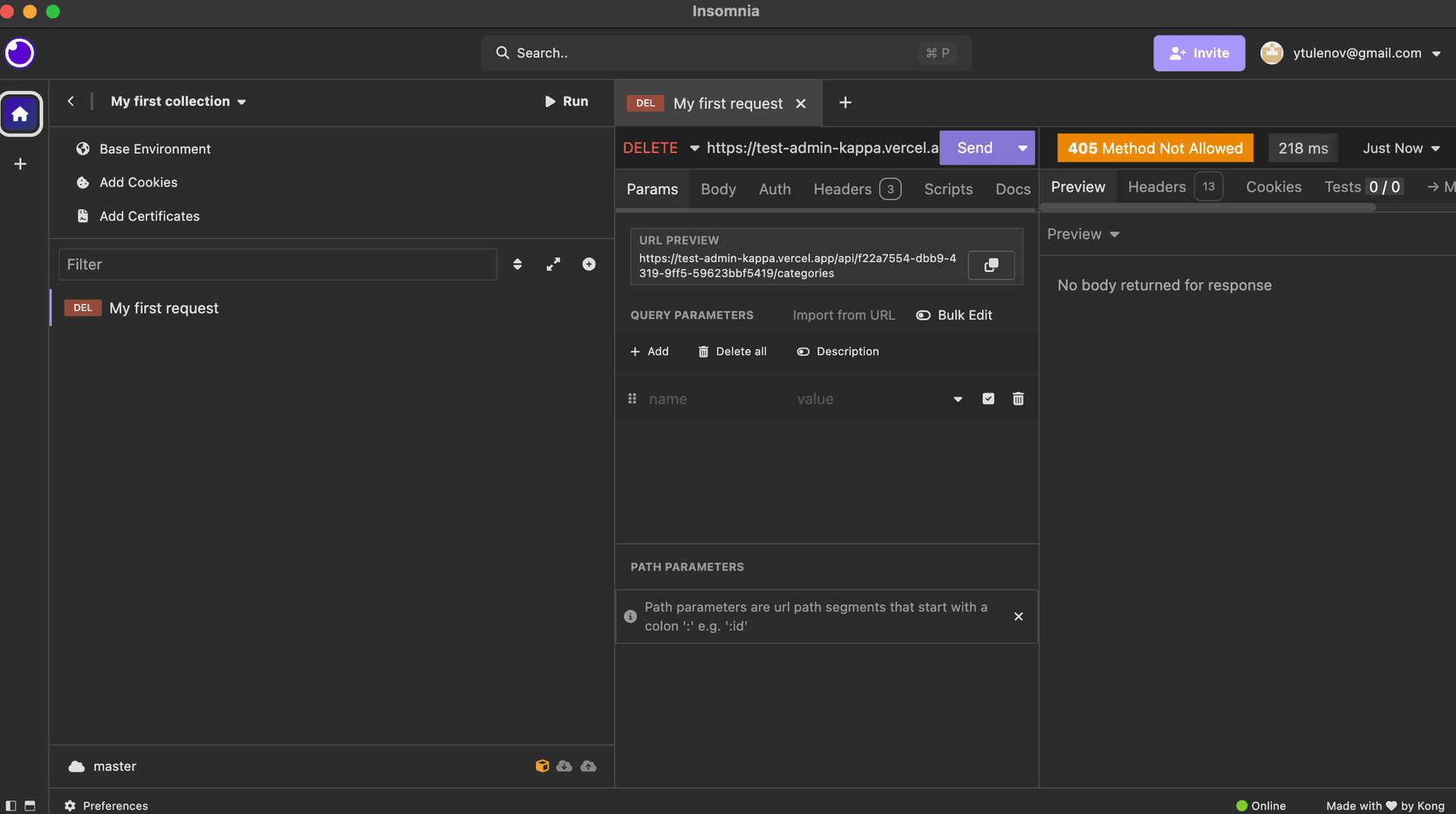
Task: Open the Send options dropdown arrow
Action: pyautogui.click(x=1022, y=148)
